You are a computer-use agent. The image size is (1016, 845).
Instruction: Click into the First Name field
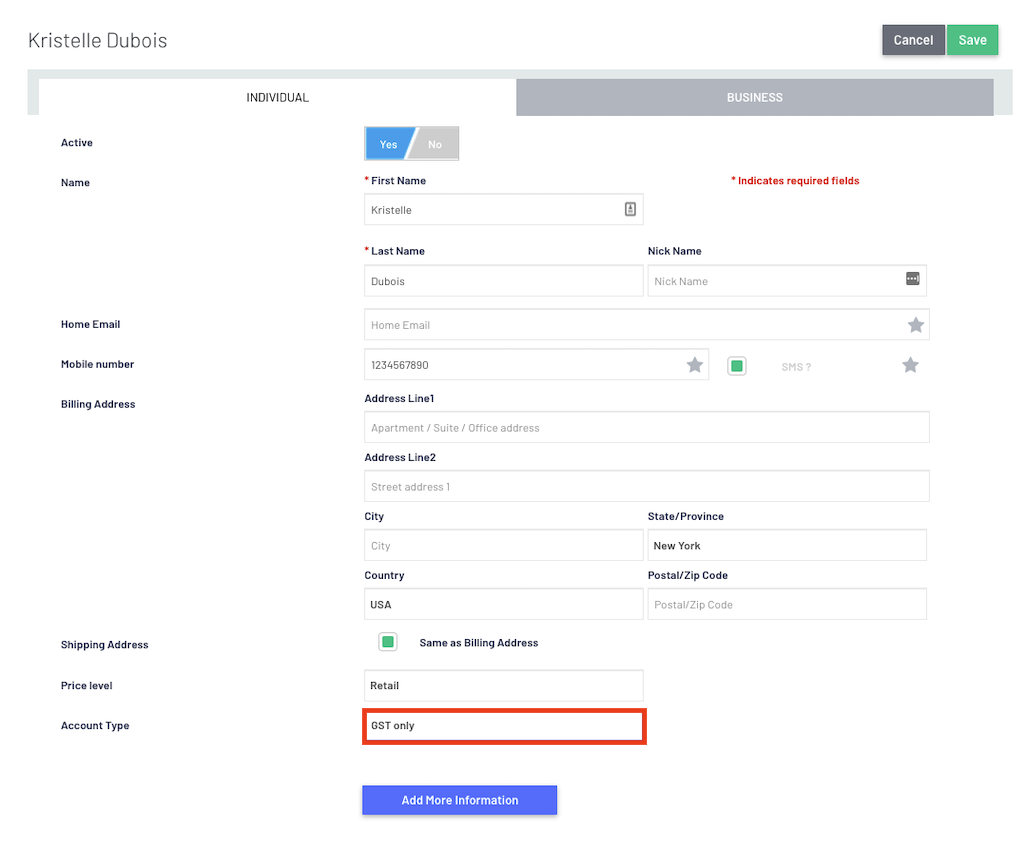pyautogui.click(x=503, y=209)
